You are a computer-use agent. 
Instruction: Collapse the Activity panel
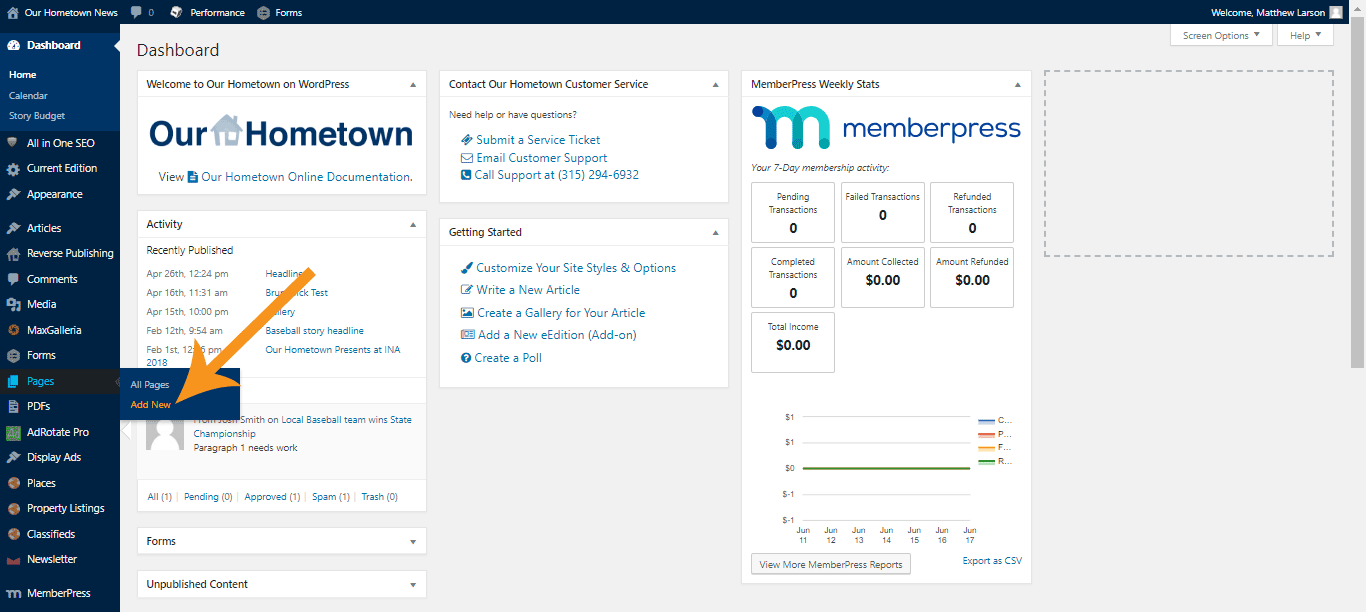(413, 225)
